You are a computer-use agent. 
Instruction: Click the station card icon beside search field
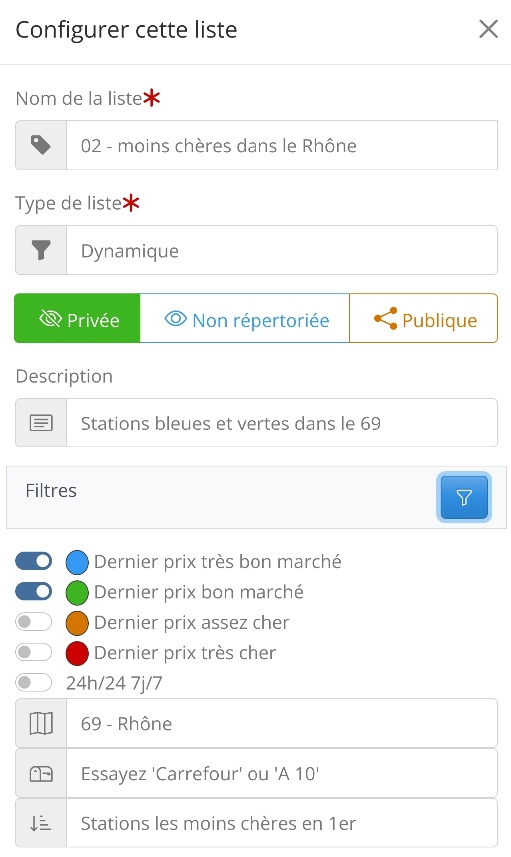coord(41,774)
